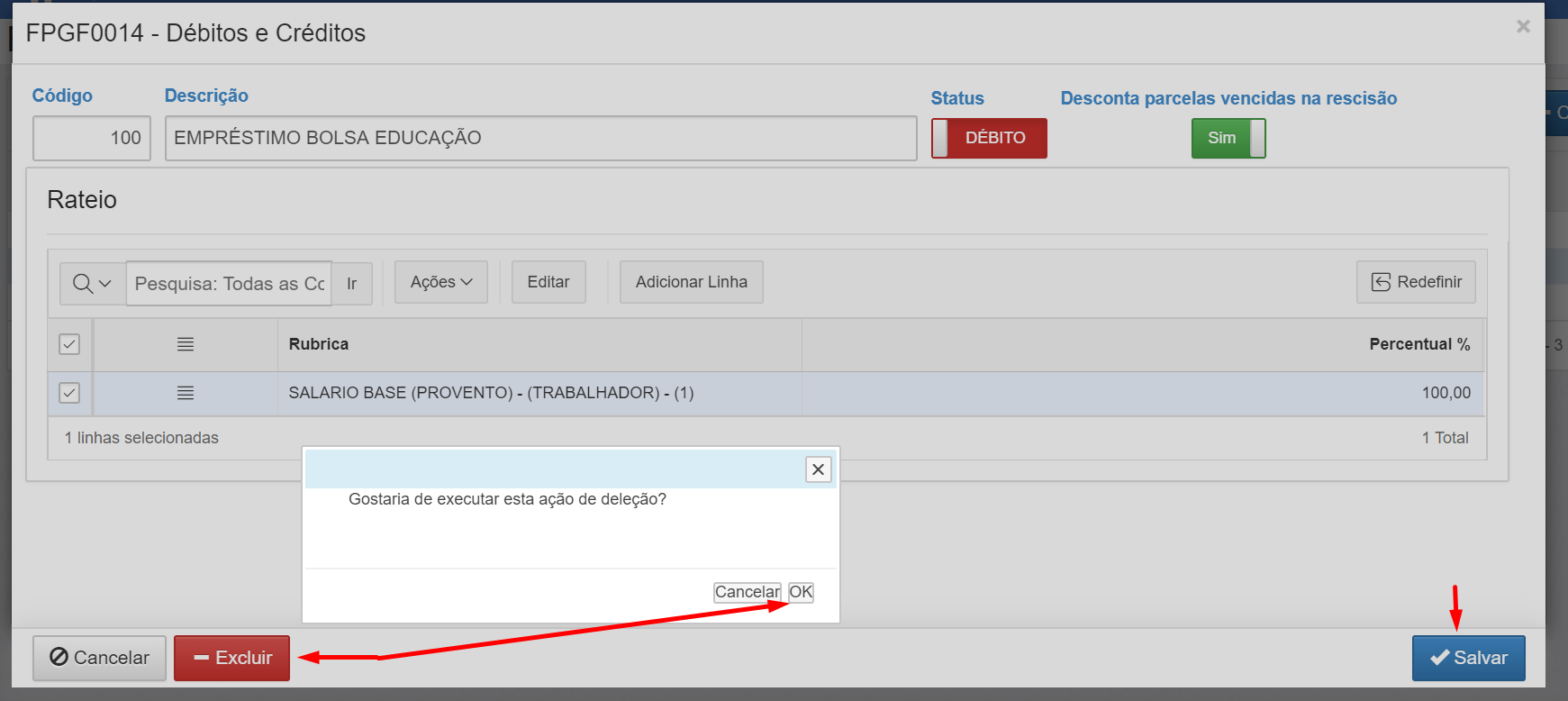Toggle the Sim desconta parcelas switch
1568x701 pixels.
tap(1228, 138)
